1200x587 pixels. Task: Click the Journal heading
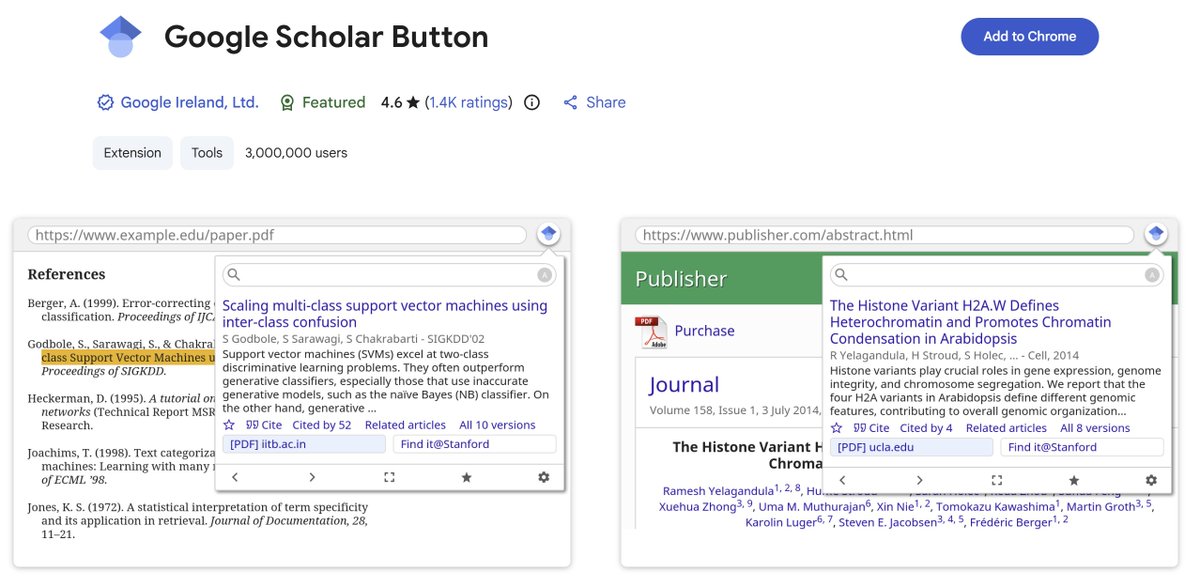tap(684, 385)
